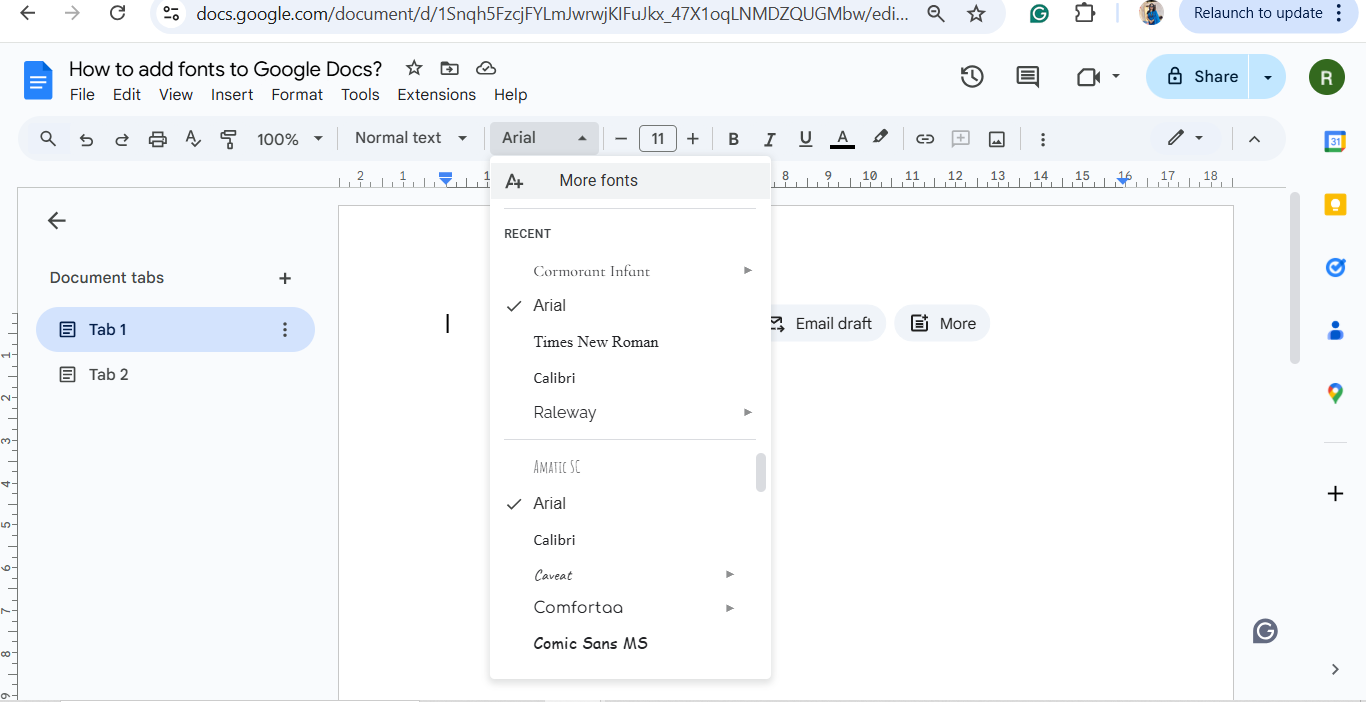This screenshot has height=702, width=1366.
Task: Click the Docs home logo
Action: coord(38,80)
